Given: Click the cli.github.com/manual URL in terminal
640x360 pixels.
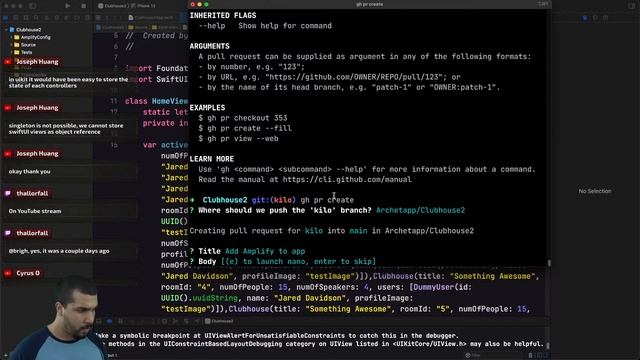Looking at the screenshot, I should tap(347, 180).
